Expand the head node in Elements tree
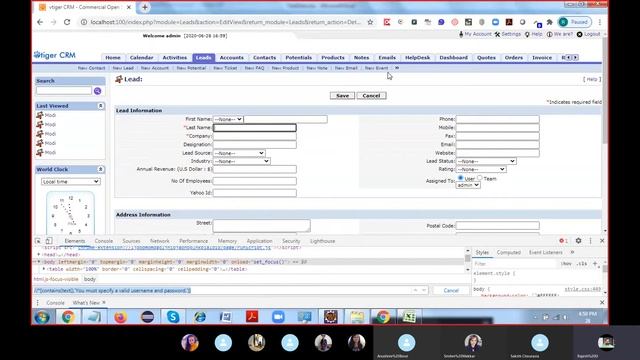 [39, 254]
